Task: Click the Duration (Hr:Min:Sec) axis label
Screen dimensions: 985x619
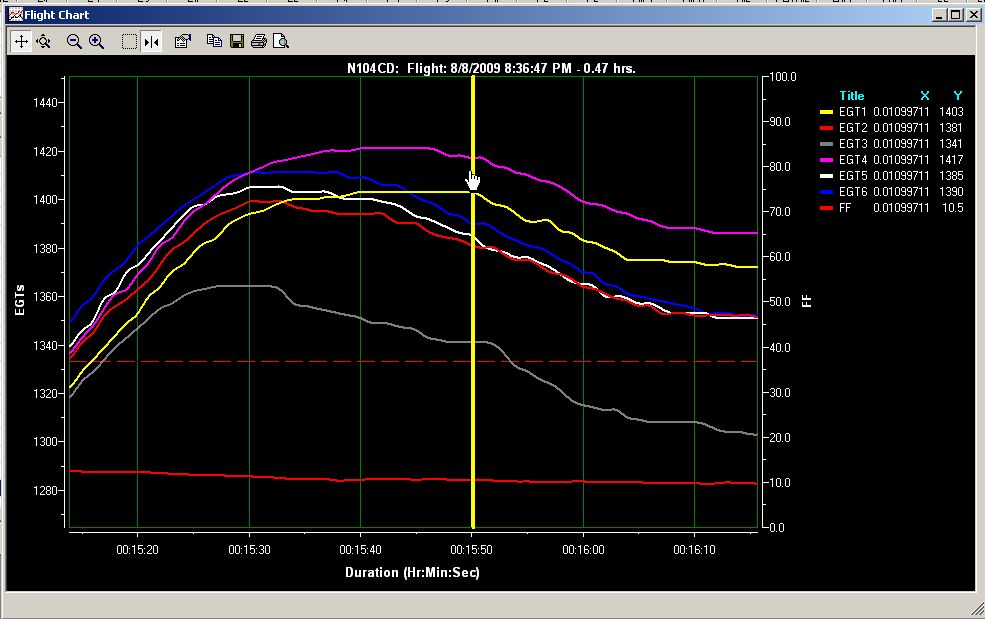Action: click(x=412, y=572)
